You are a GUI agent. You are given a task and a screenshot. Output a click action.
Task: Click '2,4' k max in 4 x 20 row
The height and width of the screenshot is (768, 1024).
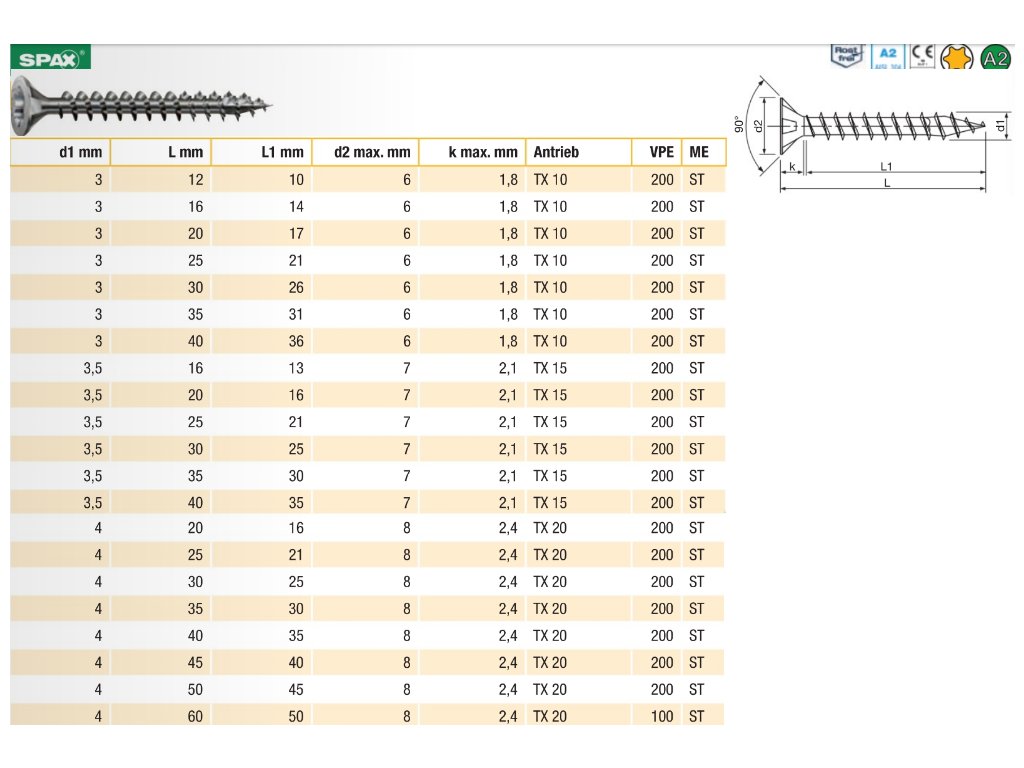point(508,528)
